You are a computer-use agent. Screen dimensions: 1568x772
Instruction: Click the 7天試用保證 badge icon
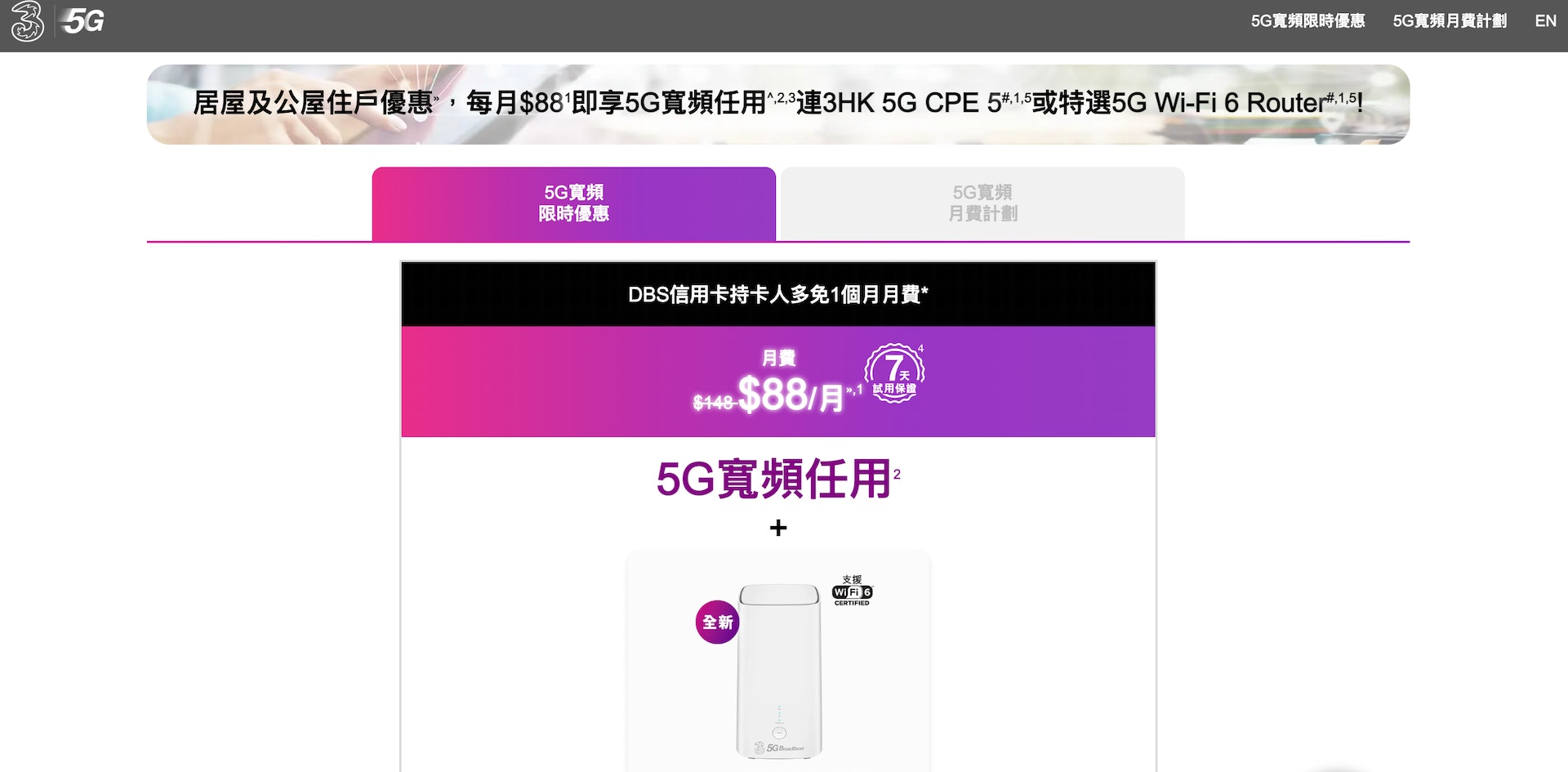point(894,374)
